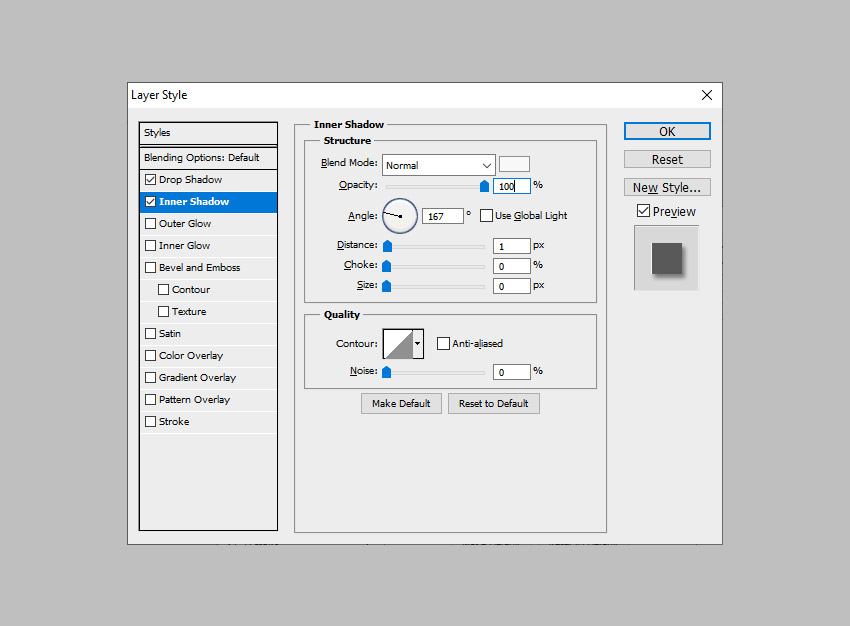The height and width of the screenshot is (626, 850).
Task: Click the New Style... button
Action: point(667,187)
